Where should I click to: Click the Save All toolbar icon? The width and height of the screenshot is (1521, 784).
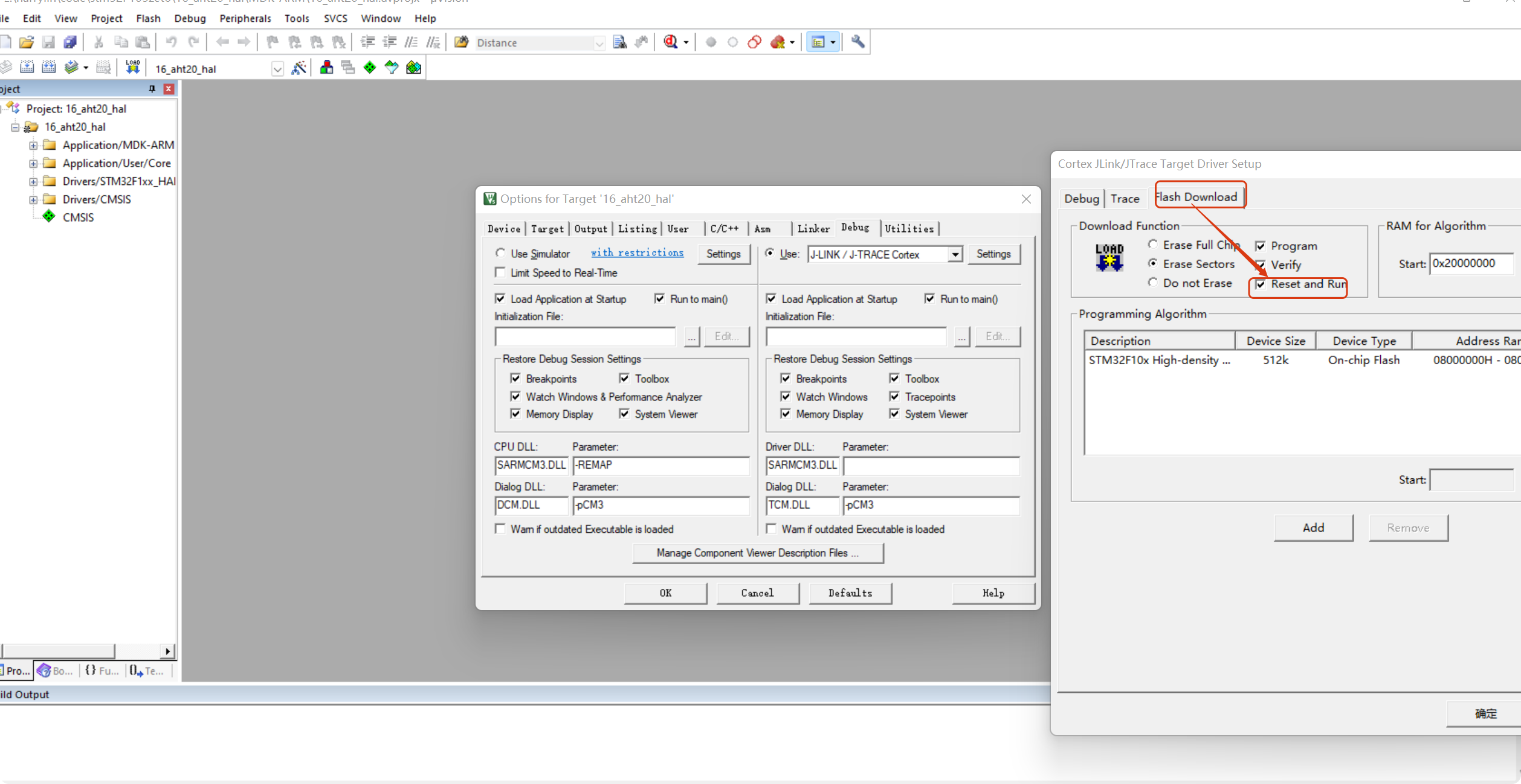tap(70, 42)
